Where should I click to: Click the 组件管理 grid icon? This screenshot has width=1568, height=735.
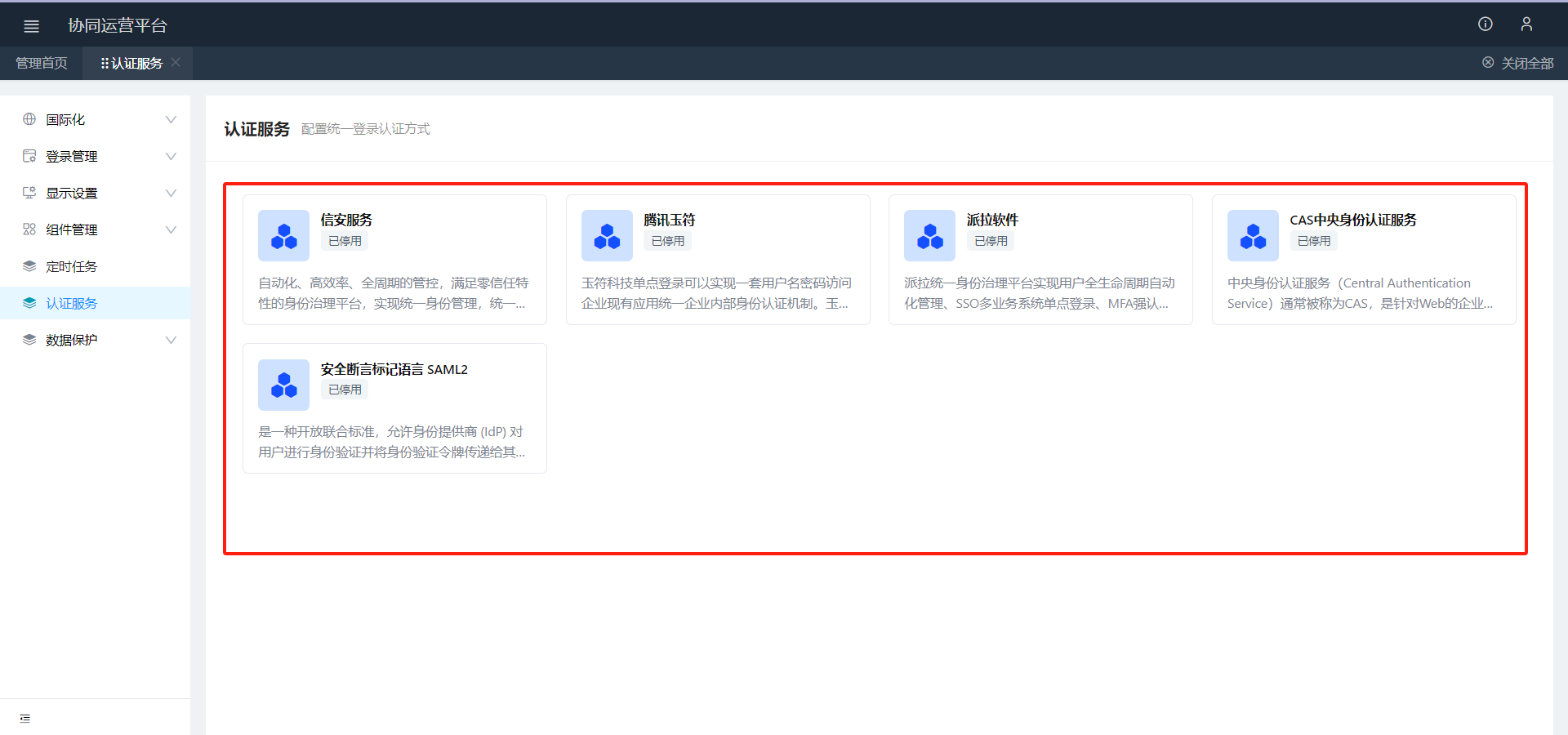point(29,229)
